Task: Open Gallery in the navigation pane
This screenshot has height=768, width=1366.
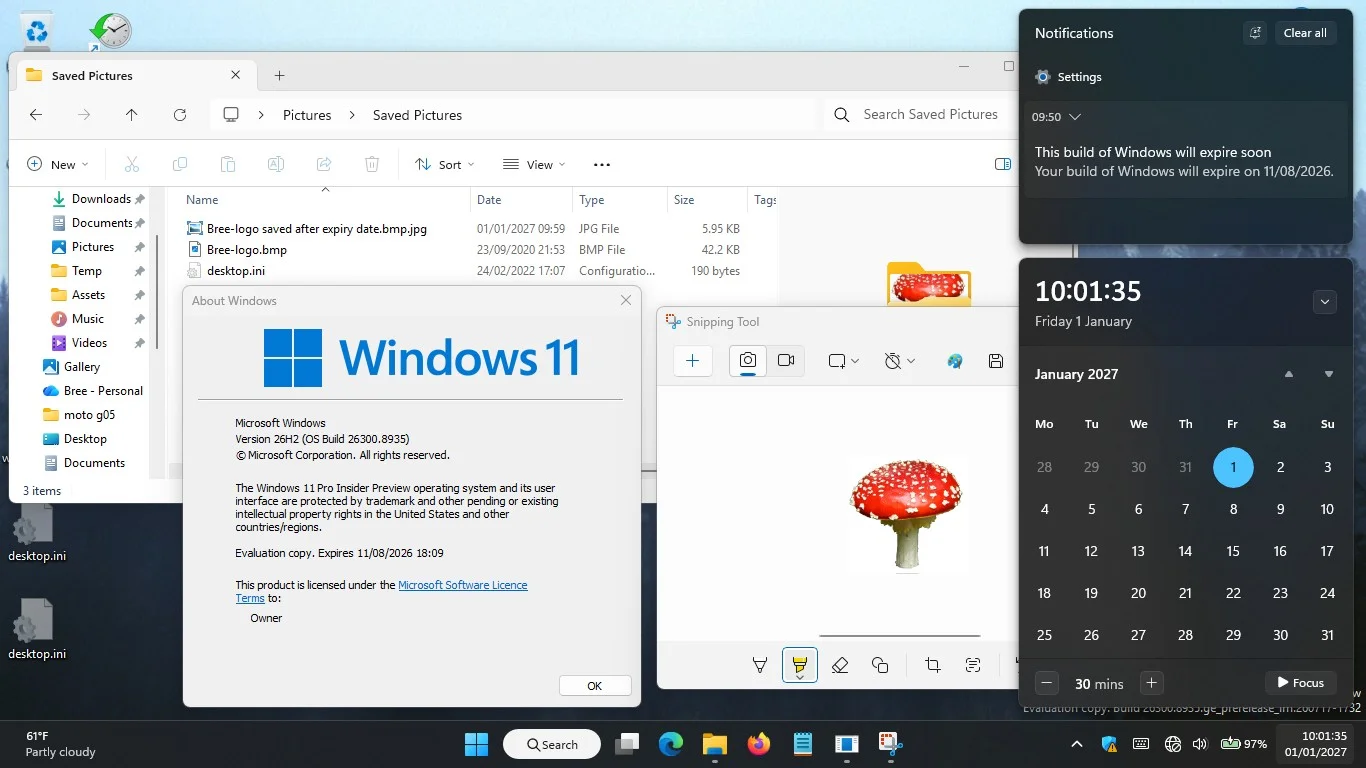Action: click(82, 367)
